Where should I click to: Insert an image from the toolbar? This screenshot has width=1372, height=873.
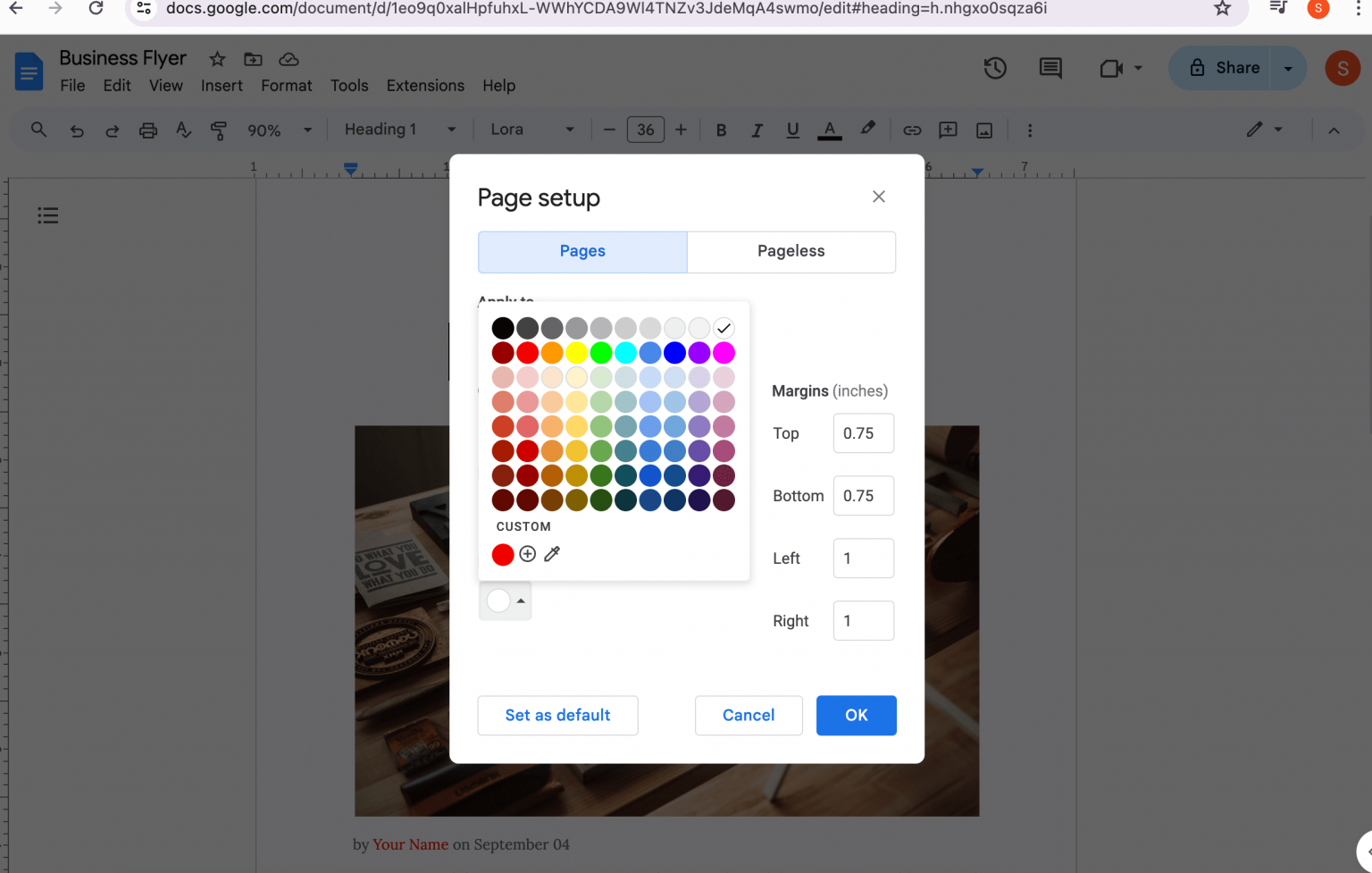point(984,130)
